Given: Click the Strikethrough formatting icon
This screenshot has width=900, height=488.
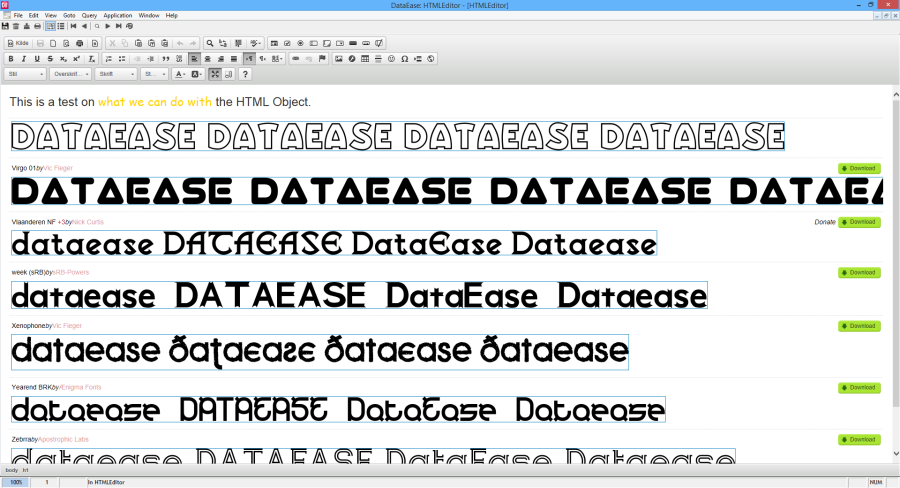Looking at the screenshot, I should (50, 59).
